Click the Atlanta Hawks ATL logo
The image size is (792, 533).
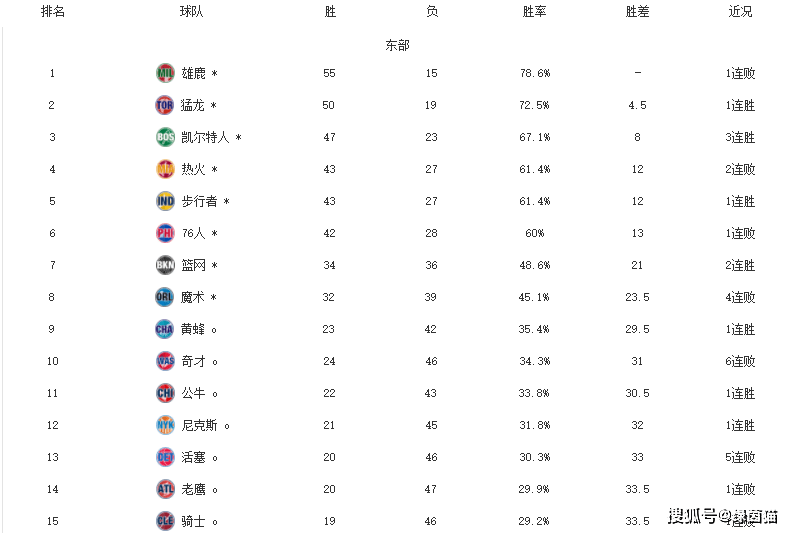[x=165, y=489]
